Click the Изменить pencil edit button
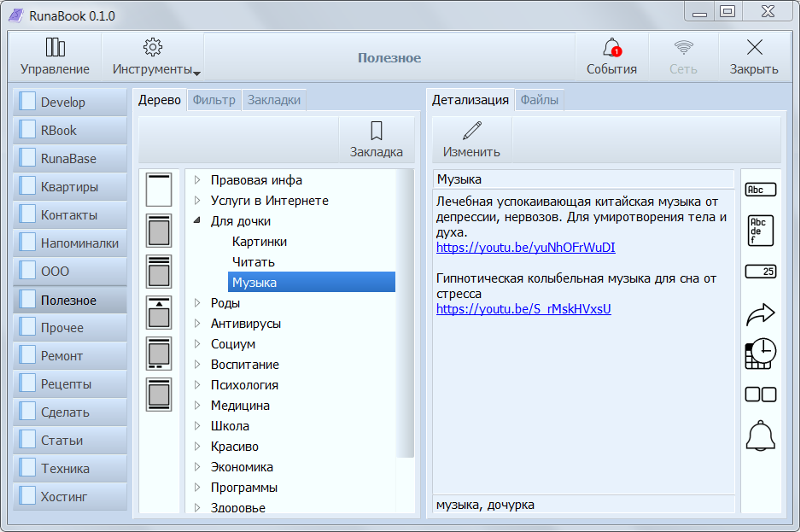This screenshot has height=532, width=800. pos(472,140)
